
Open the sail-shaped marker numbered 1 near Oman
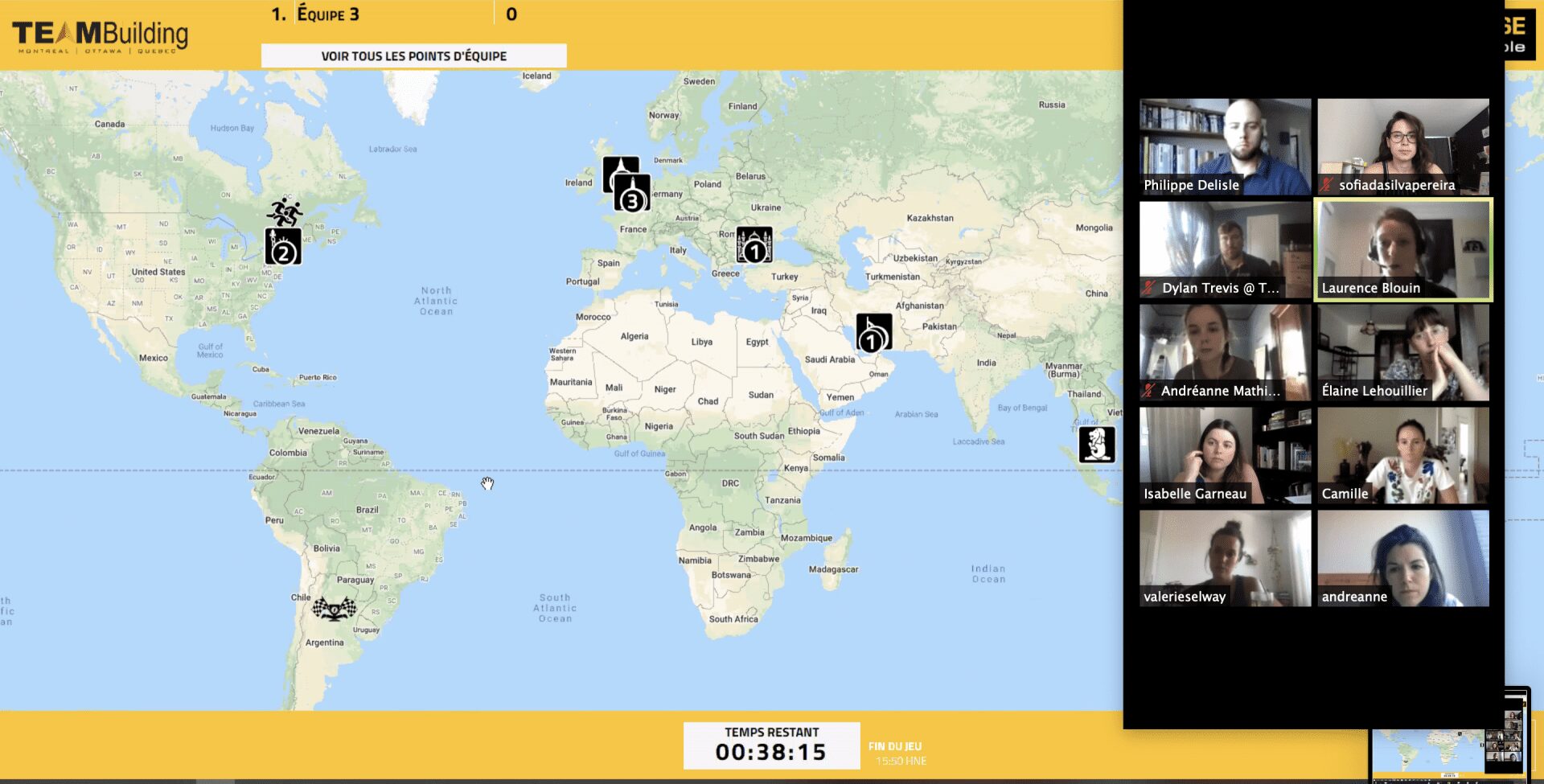874,333
